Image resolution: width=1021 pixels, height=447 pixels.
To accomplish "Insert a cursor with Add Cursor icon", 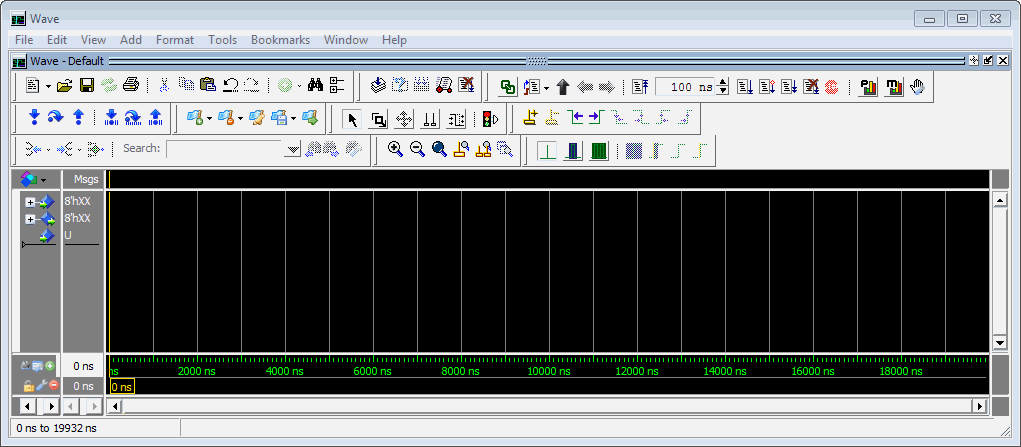I will click(x=531, y=118).
